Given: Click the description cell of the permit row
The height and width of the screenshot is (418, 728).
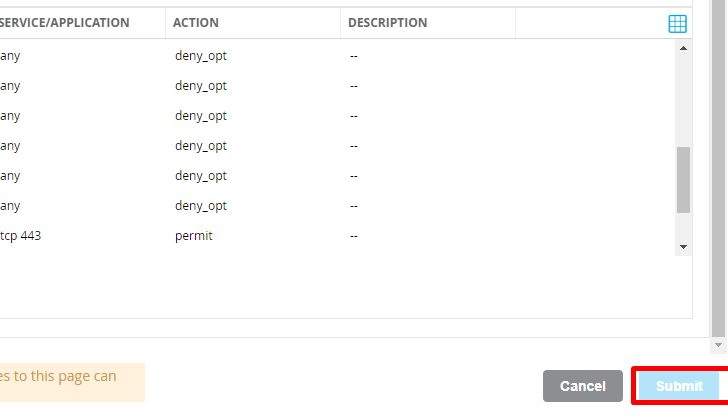Looking at the screenshot, I should (x=354, y=236).
